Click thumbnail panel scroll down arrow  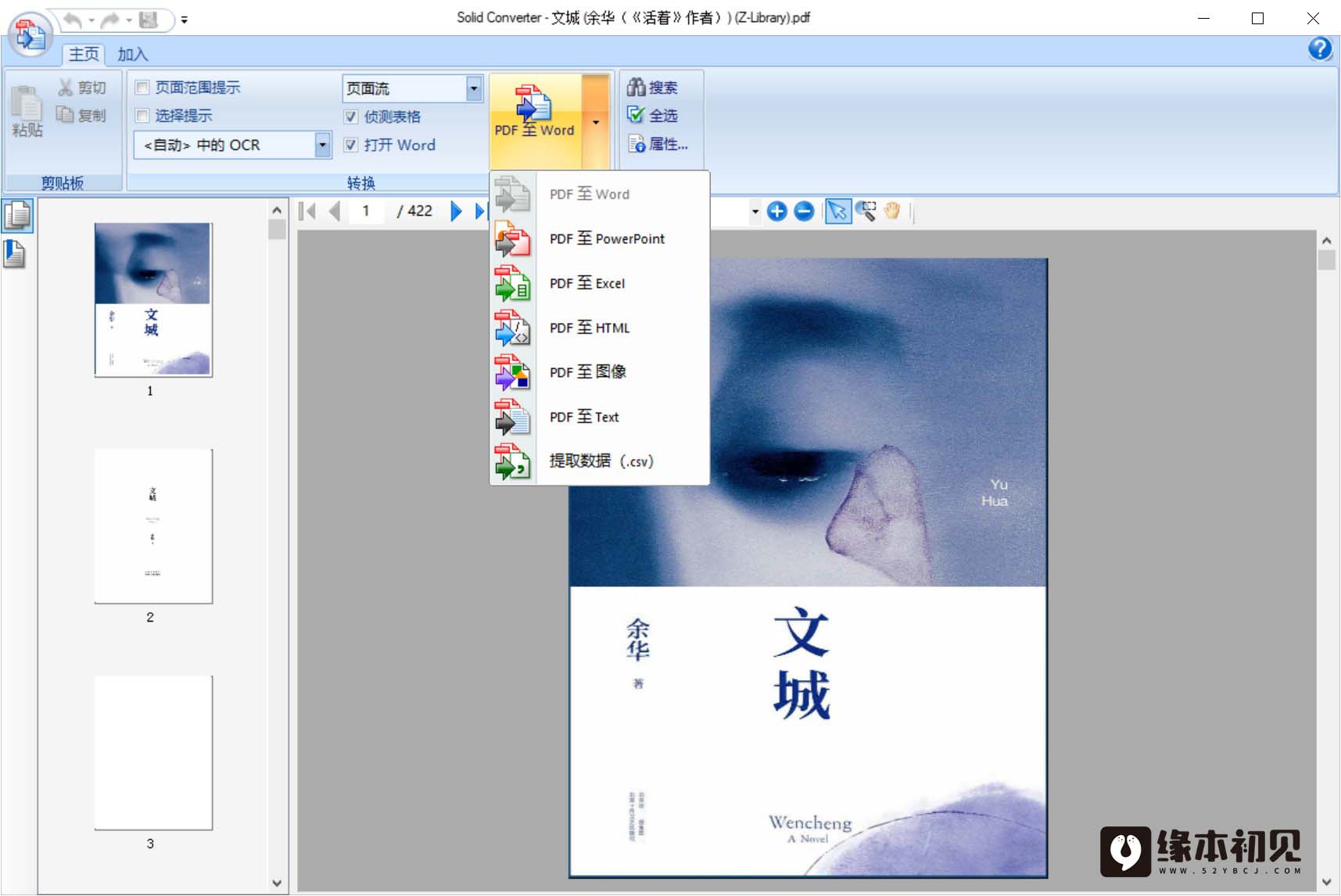pos(277,883)
